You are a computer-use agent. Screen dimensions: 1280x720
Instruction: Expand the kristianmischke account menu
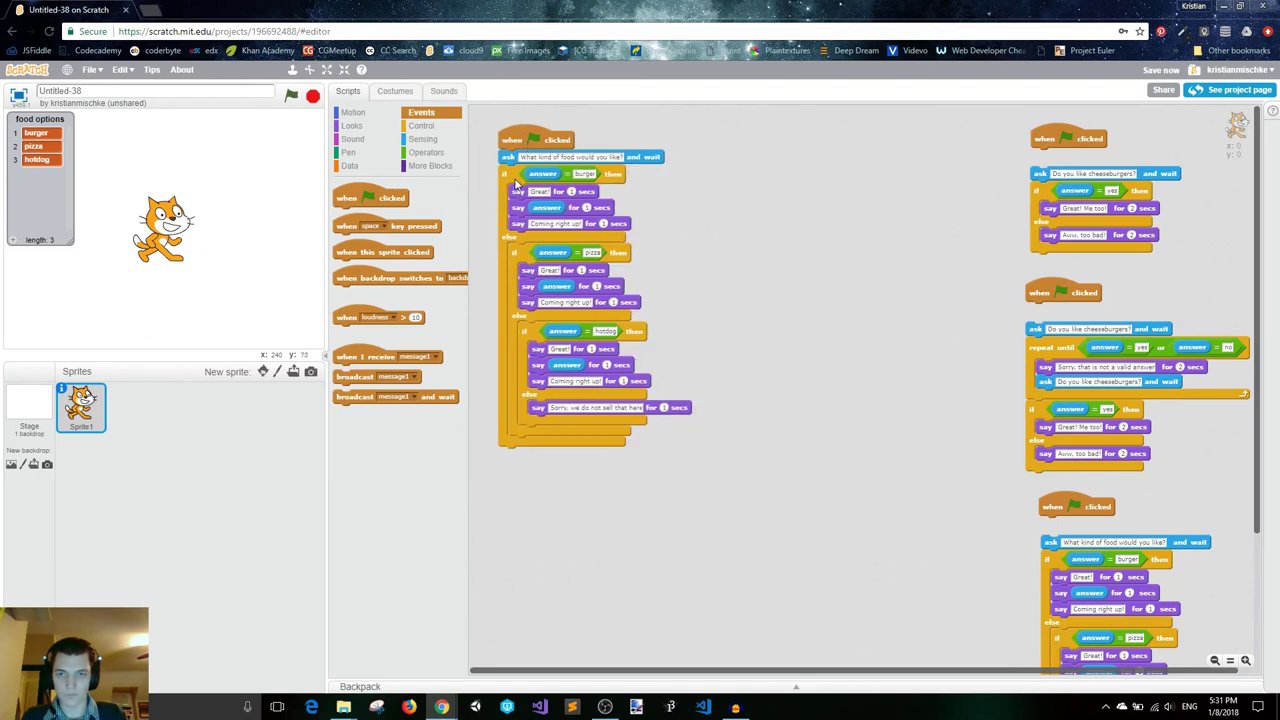coord(1240,70)
